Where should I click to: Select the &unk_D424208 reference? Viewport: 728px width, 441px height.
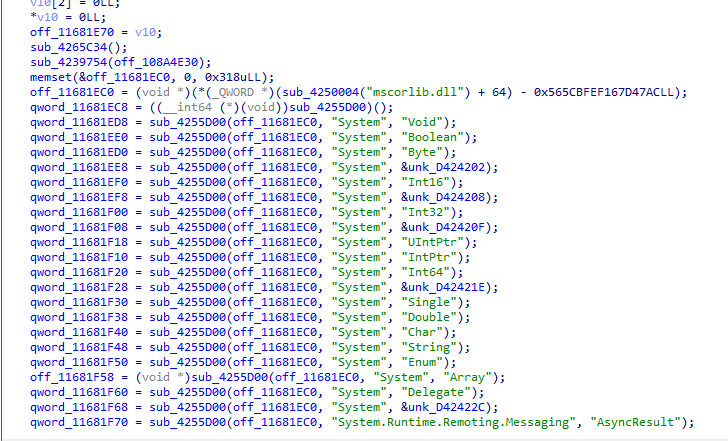(442, 197)
